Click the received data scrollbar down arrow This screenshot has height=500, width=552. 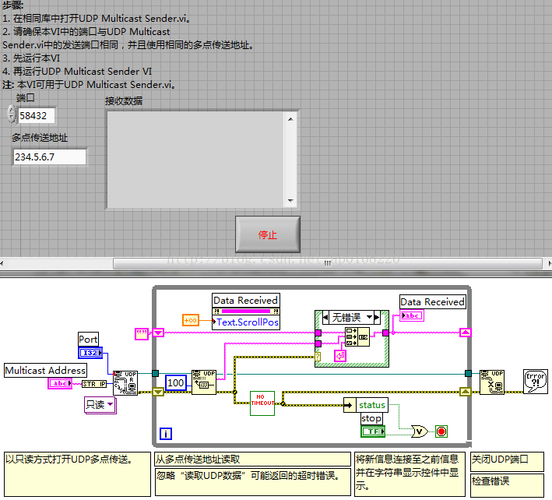290,200
